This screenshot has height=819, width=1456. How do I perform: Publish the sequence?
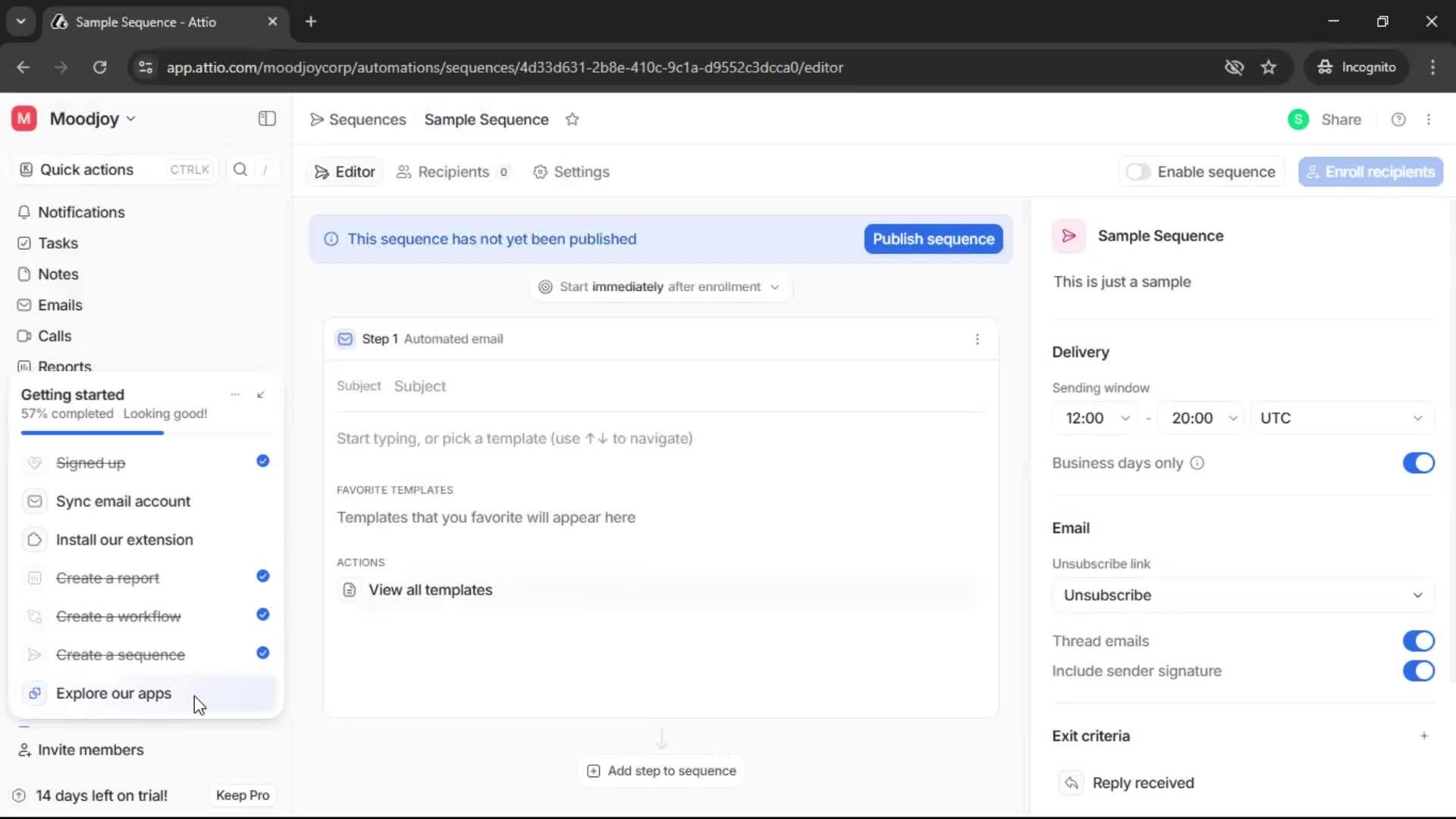pyautogui.click(x=932, y=239)
